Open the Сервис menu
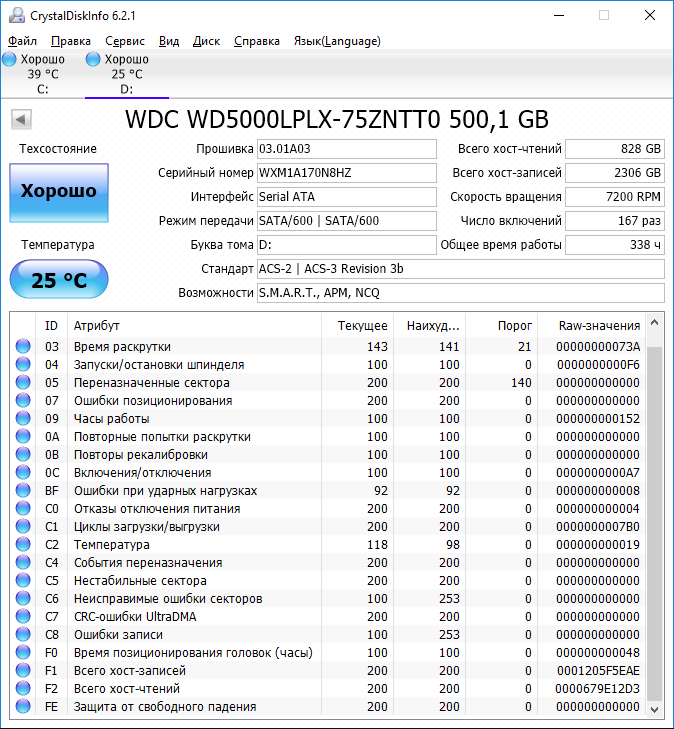 pyautogui.click(x=125, y=41)
